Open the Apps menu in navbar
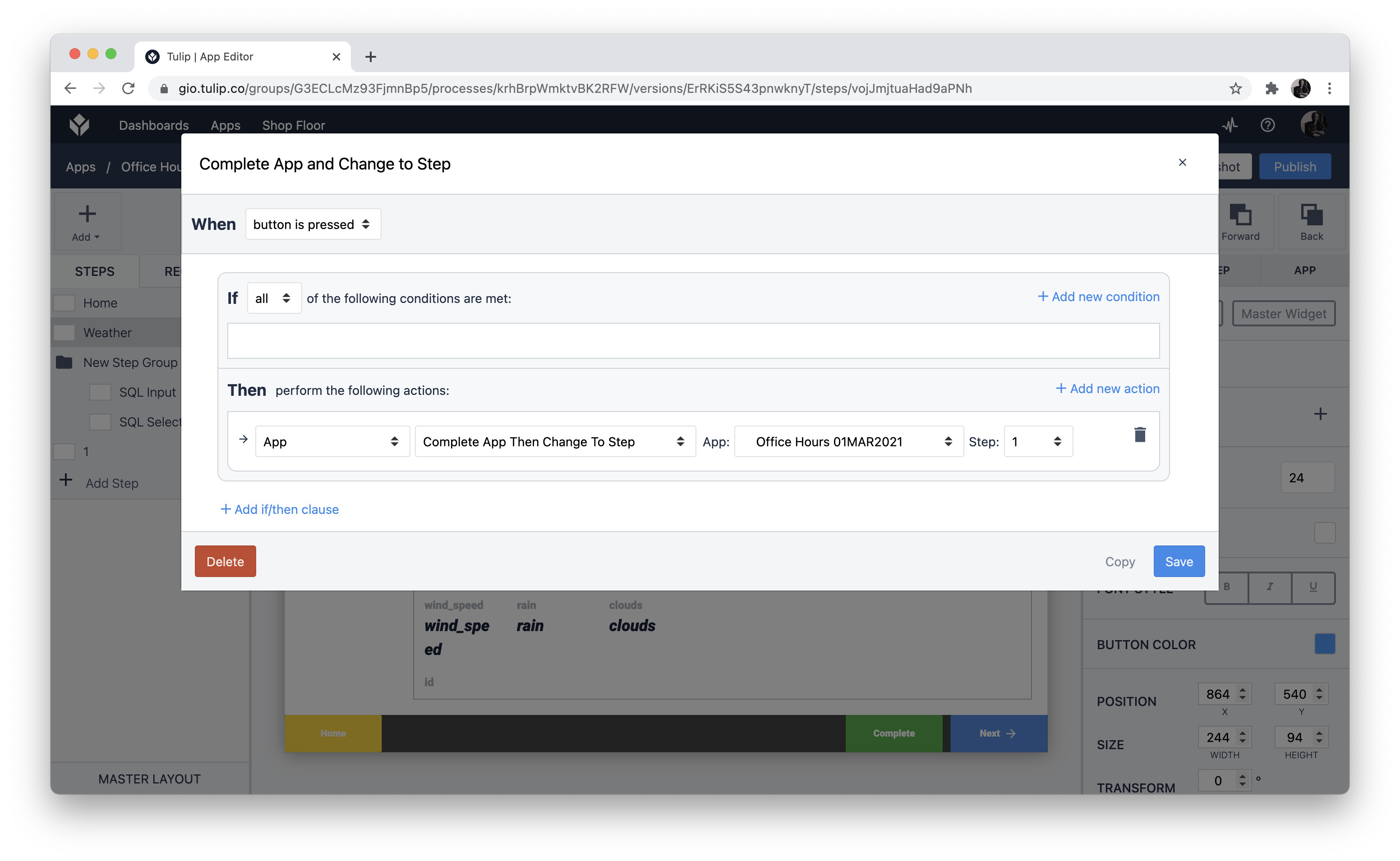 click(x=226, y=125)
